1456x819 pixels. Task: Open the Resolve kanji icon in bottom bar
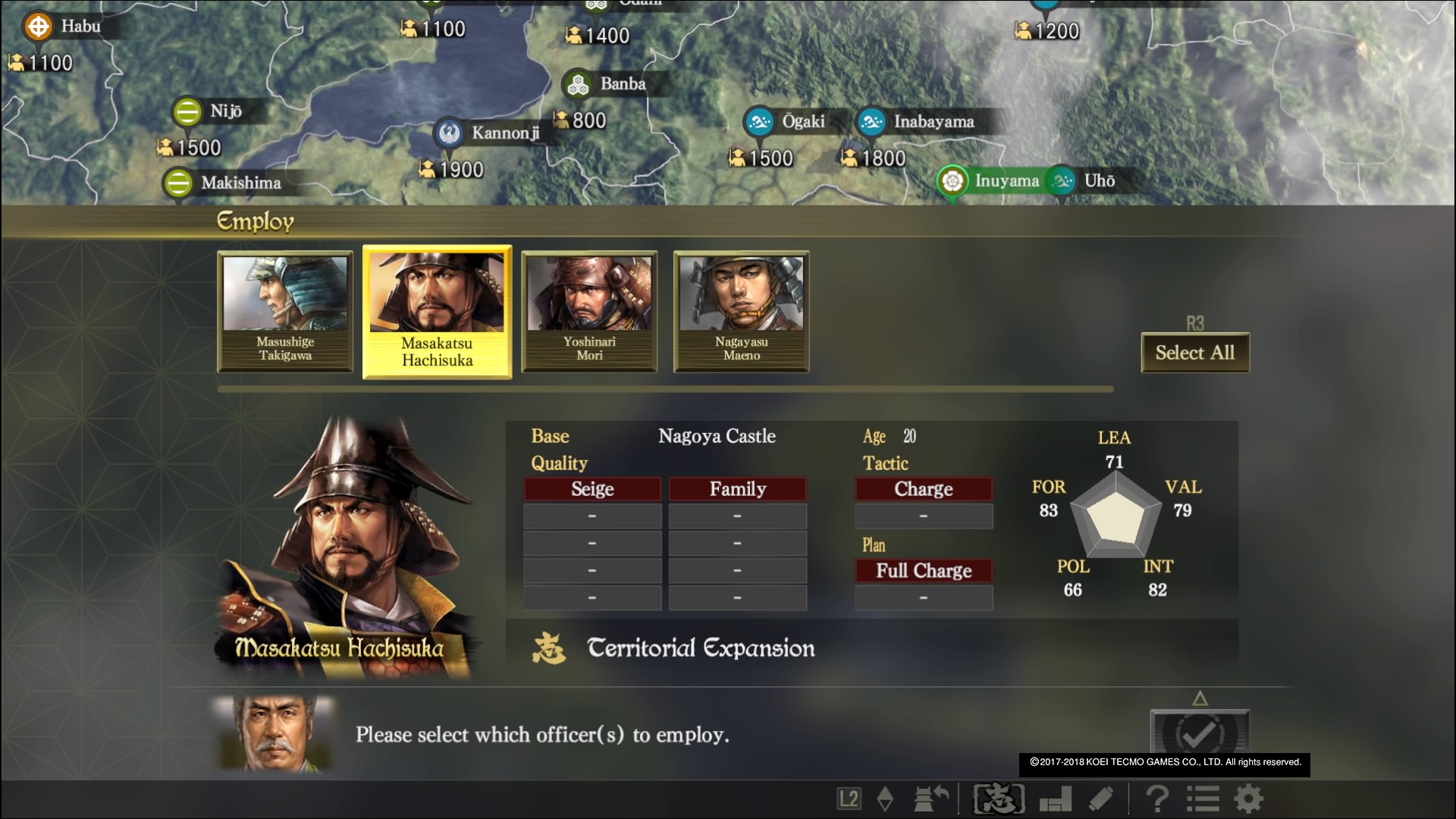[x=999, y=799]
